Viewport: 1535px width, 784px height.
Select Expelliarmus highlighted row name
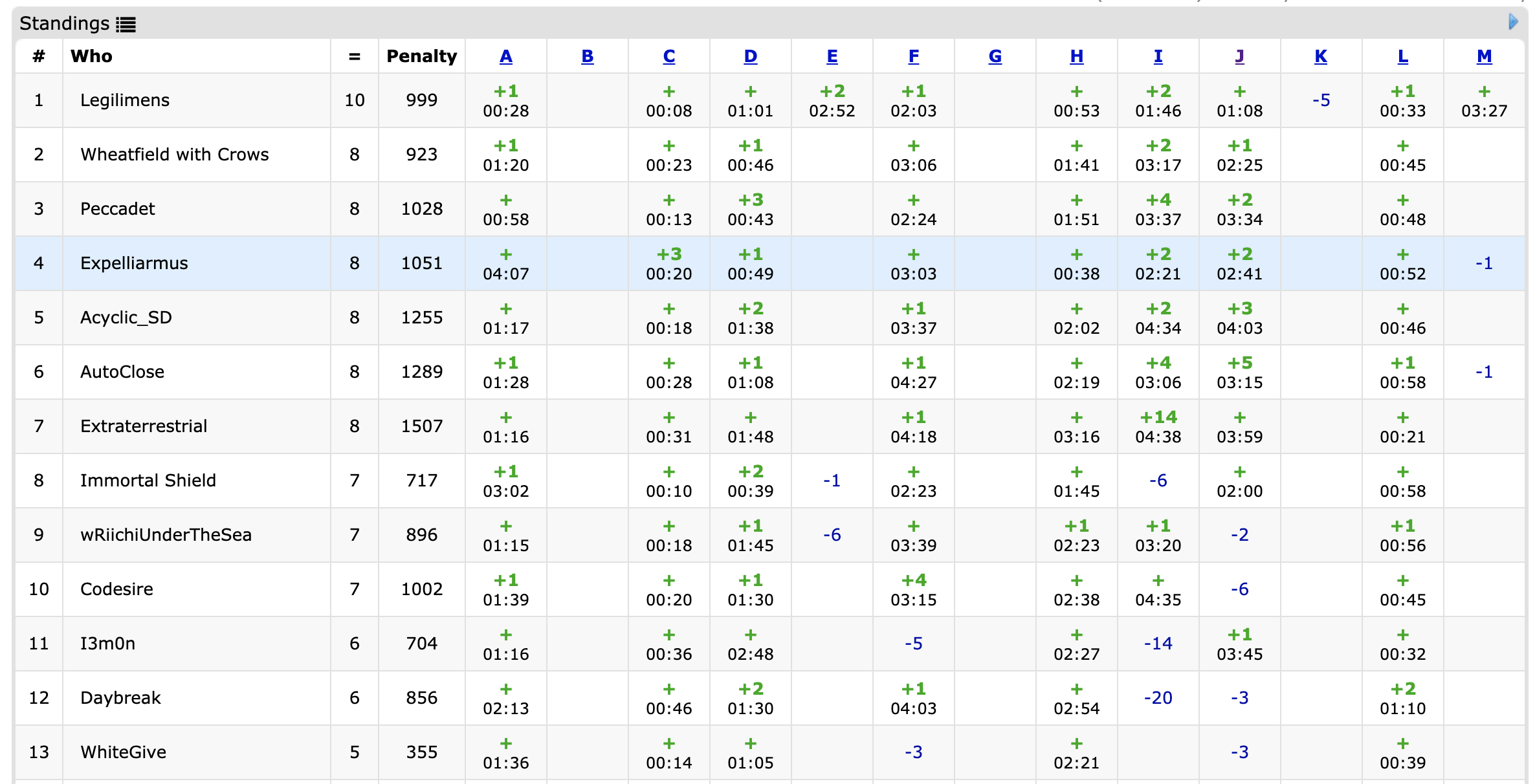(134, 263)
